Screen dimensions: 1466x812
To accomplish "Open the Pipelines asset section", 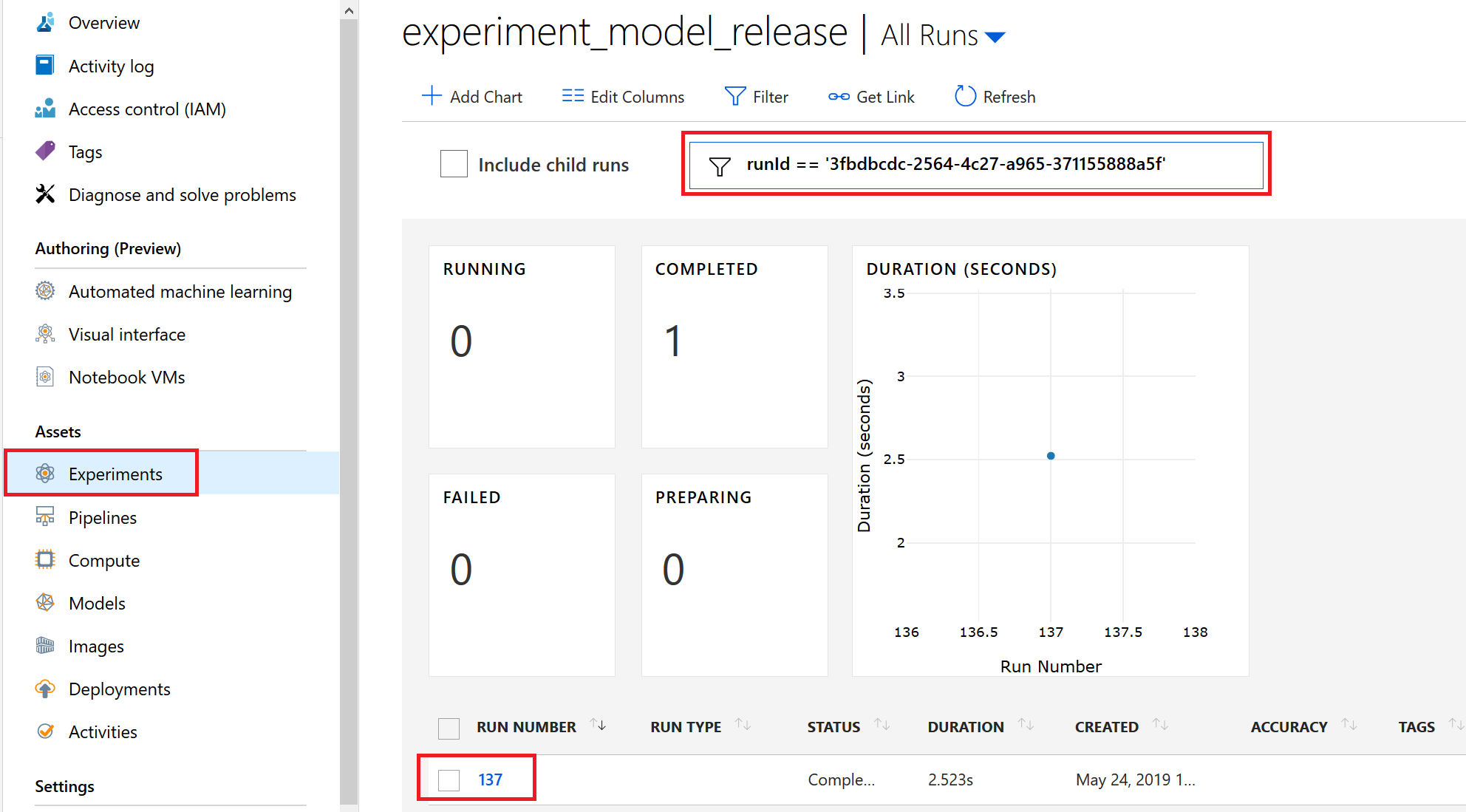I will 102,518.
